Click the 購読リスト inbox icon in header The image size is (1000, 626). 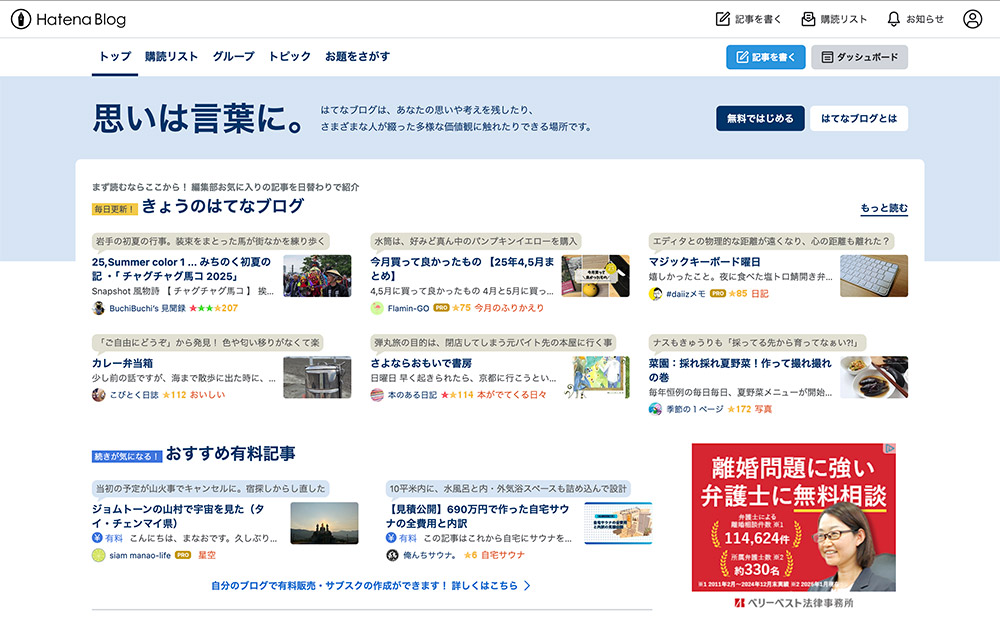[x=808, y=19]
